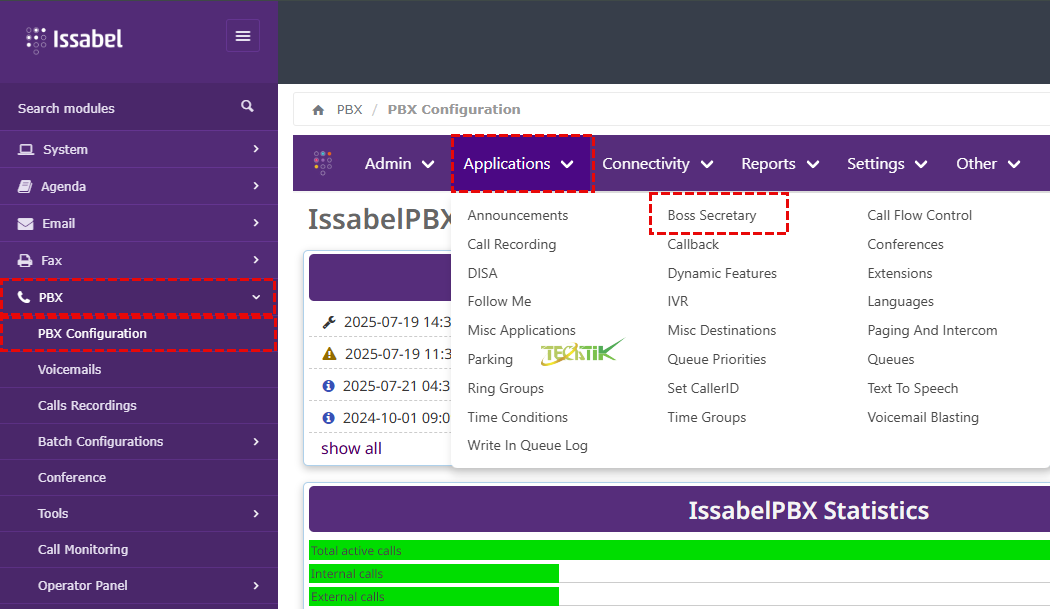Click the System laptop icon
Screen dimensions: 1050x609
point(25,149)
